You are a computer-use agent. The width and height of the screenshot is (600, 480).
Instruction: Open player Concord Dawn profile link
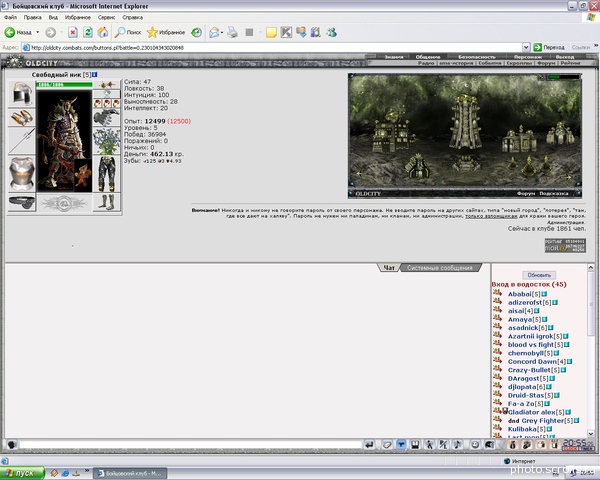coord(532,361)
